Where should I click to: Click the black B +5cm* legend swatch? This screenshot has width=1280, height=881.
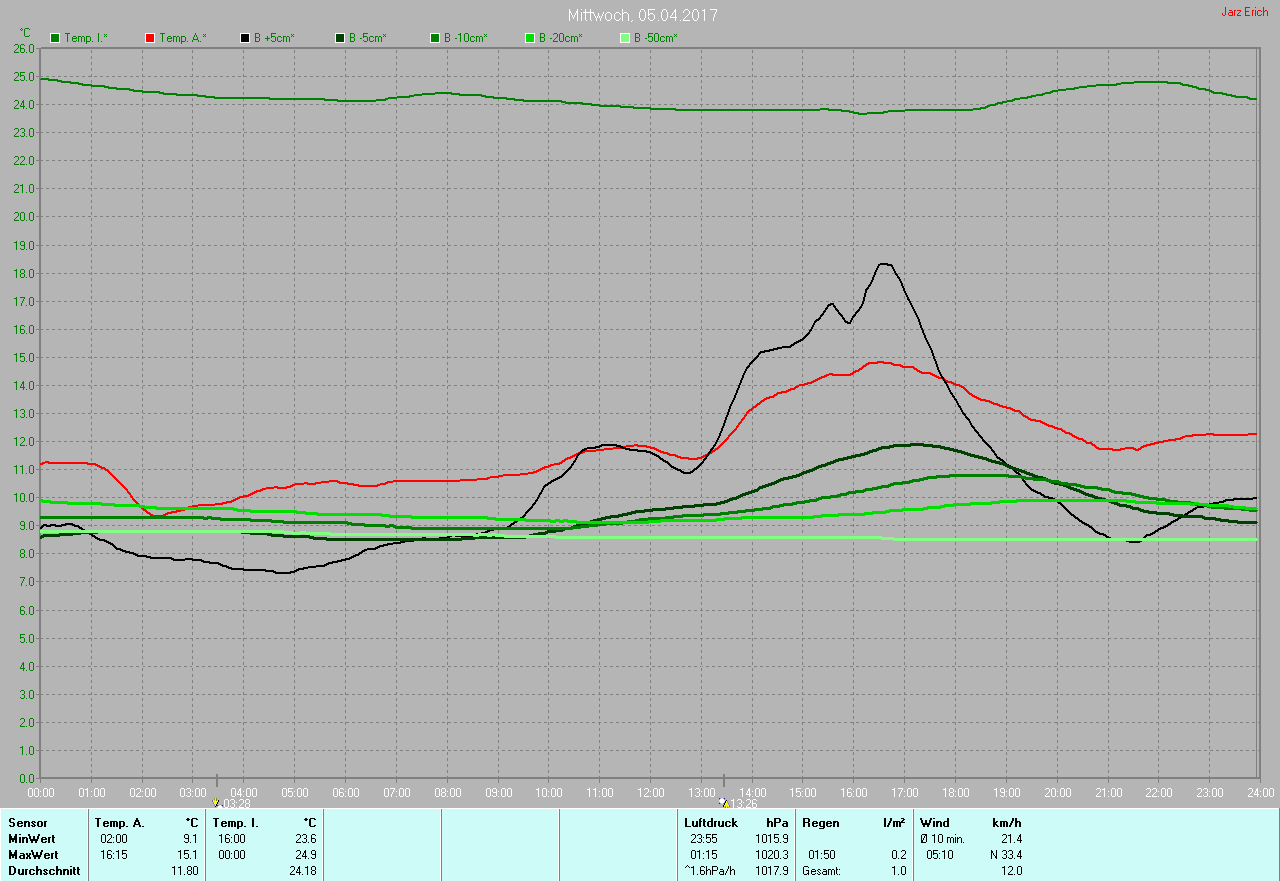tap(245, 38)
